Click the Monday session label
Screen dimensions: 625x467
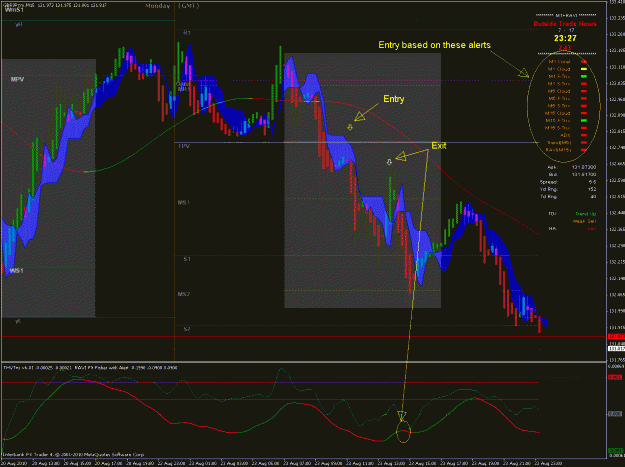click(157, 6)
